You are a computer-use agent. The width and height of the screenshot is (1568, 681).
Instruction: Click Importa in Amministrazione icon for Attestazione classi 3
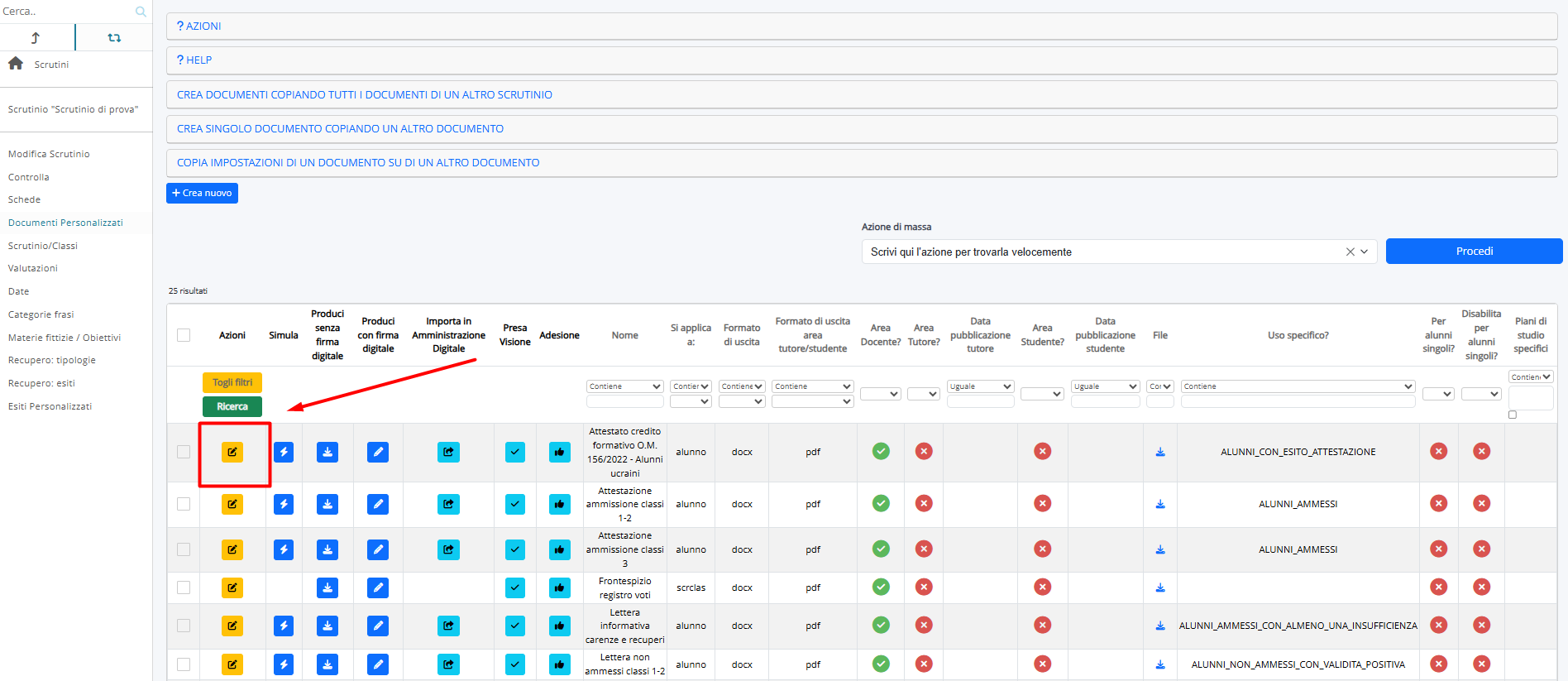(448, 549)
